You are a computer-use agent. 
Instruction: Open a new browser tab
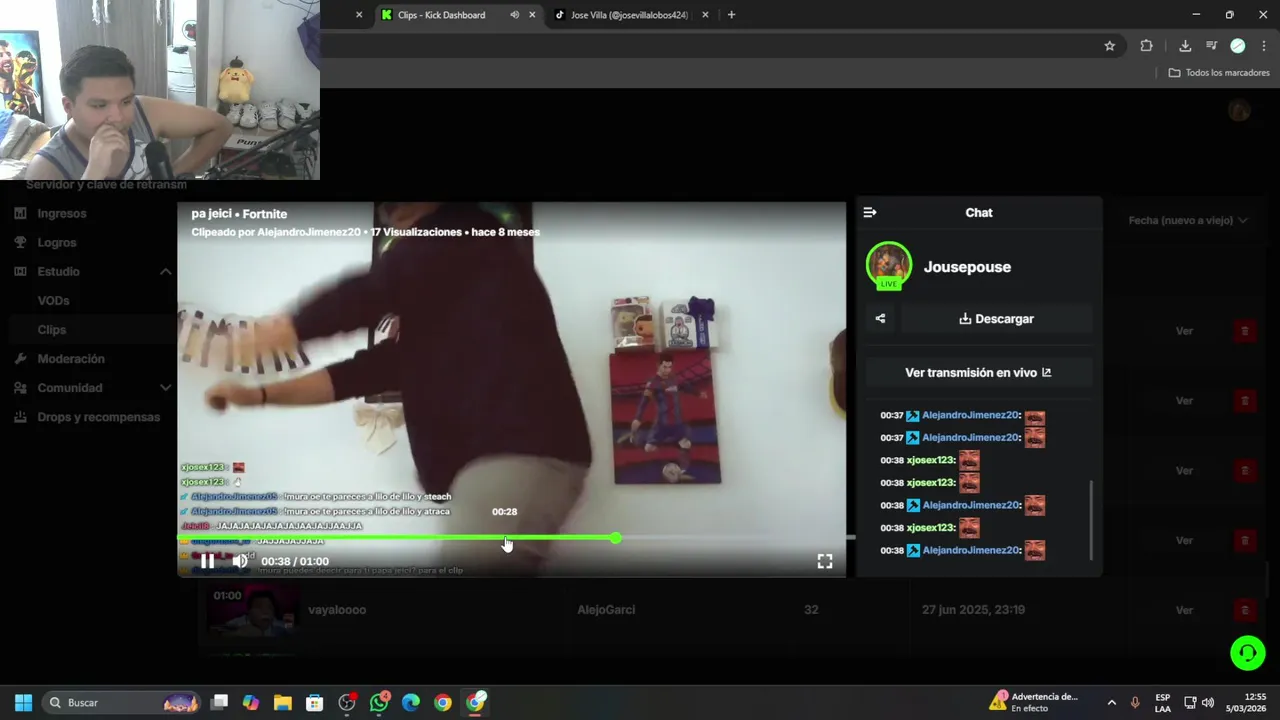pos(731,15)
